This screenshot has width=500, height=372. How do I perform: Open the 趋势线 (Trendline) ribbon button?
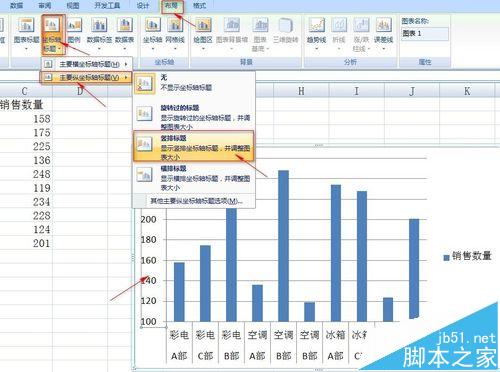coord(316,33)
